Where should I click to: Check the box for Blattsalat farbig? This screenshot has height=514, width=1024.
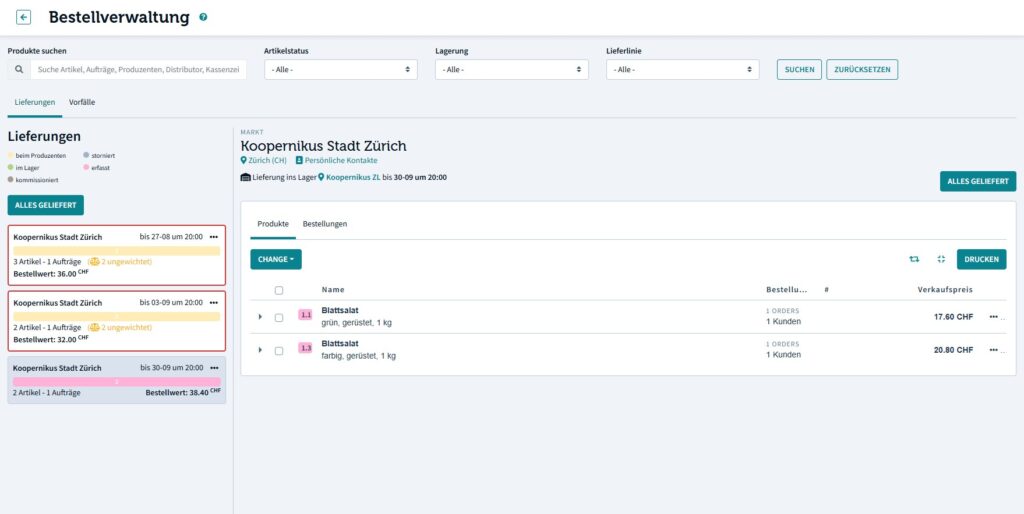tap(279, 350)
